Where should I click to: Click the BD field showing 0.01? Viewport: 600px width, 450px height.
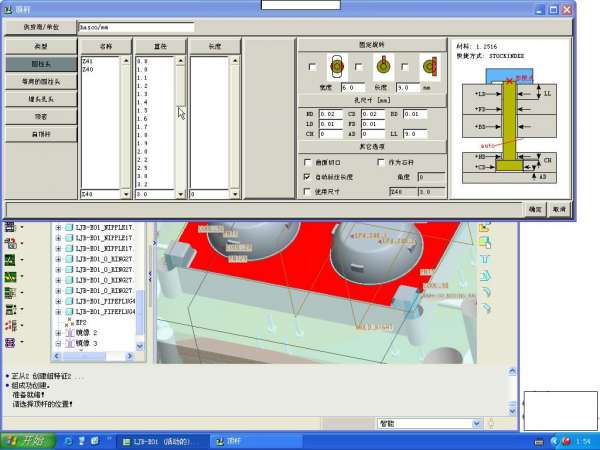(415, 114)
